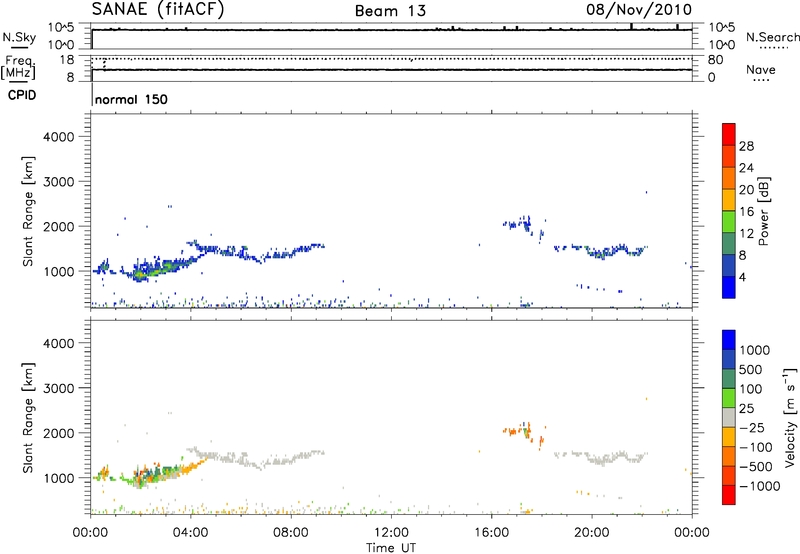The width and height of the screenshot is (800, 554).
Task: Click the 'N.Search' legend label
Action: point(772,37)
